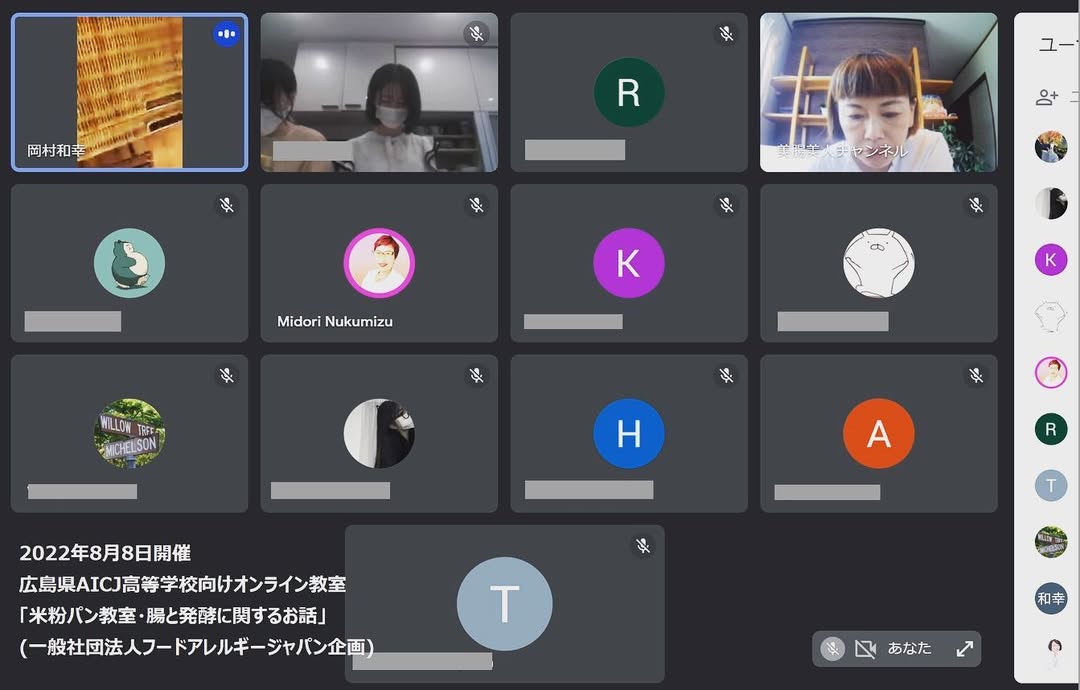
Task: Click the speaking indicator on 岡村和幸's tile
Action: [226, 34]
